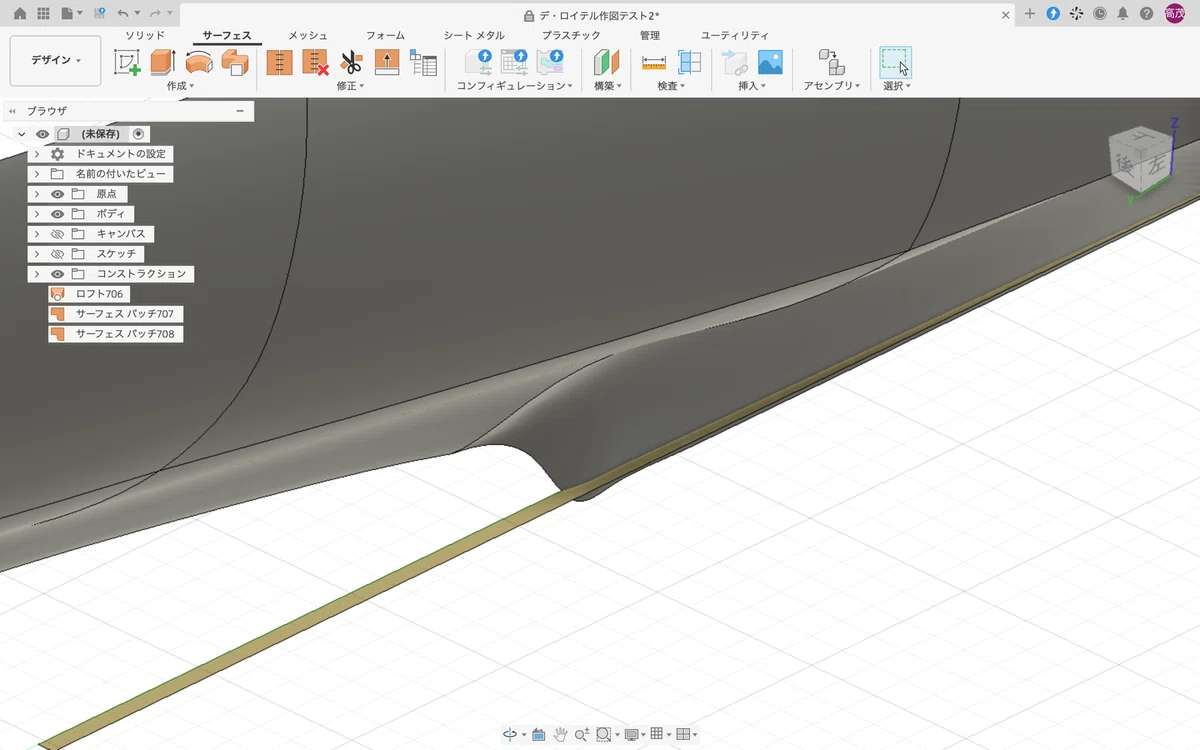
Task: Switch to the フォーム tab
Action: [386, 35]
